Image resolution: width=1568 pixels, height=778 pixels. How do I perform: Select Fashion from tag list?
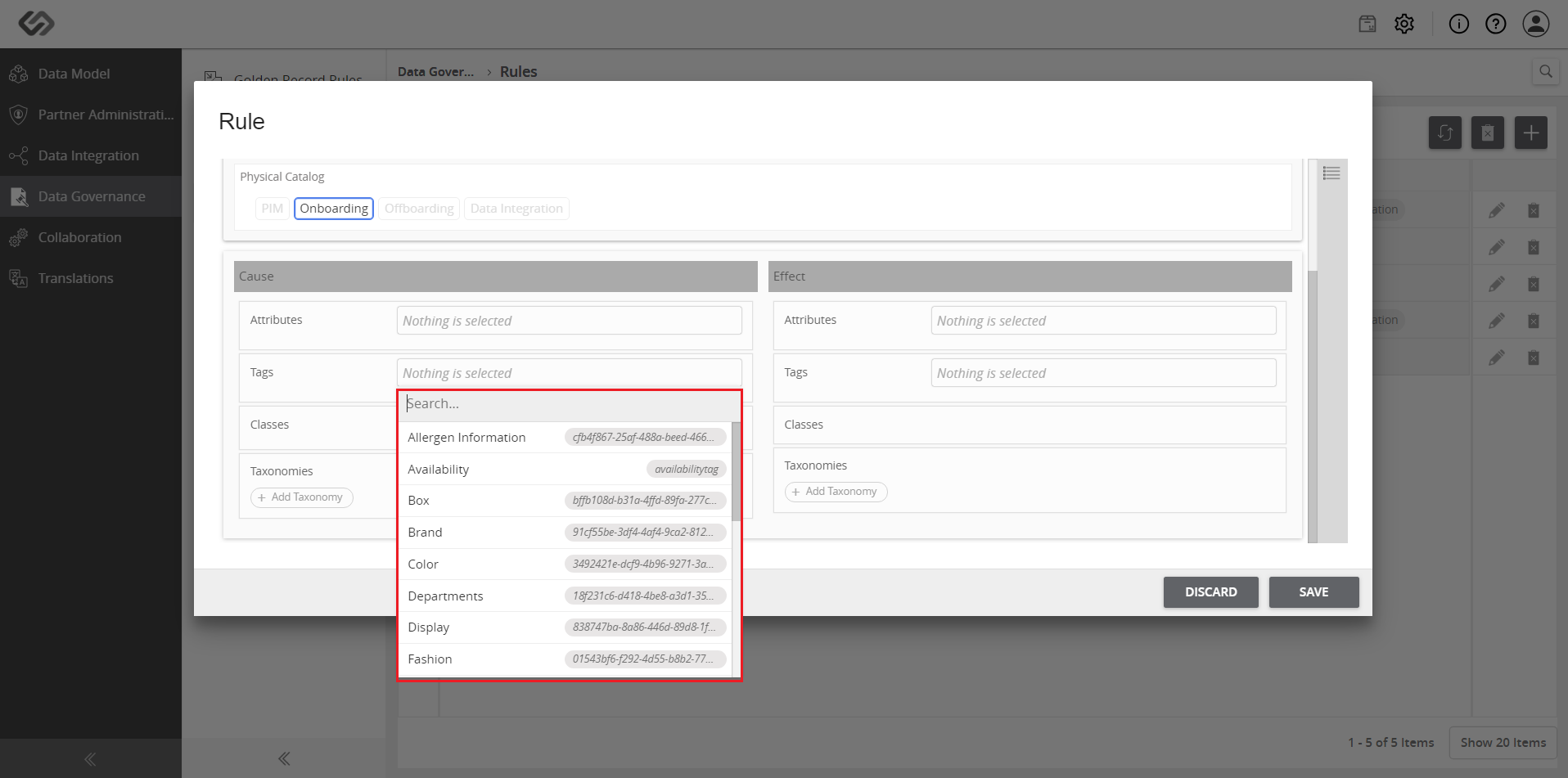[x=565, y=659]
